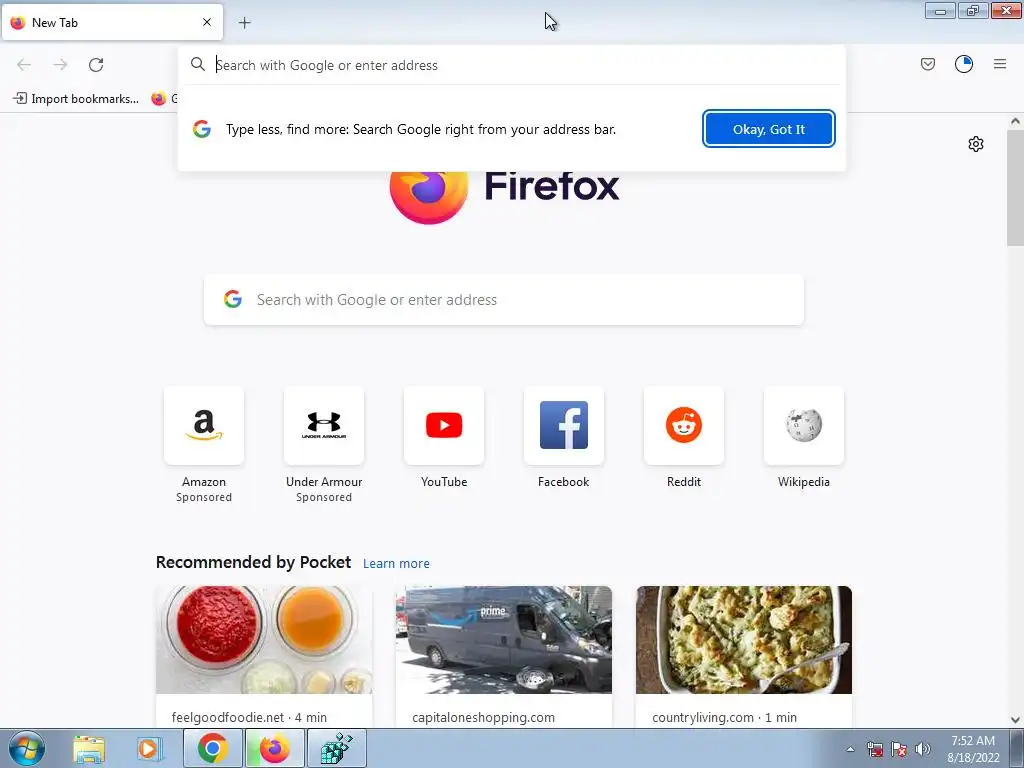Image resolution: width=1024 pixels, height=768 pixels.
Task: Click the volume speaker tray icon
Action: [x=923, y=749]
